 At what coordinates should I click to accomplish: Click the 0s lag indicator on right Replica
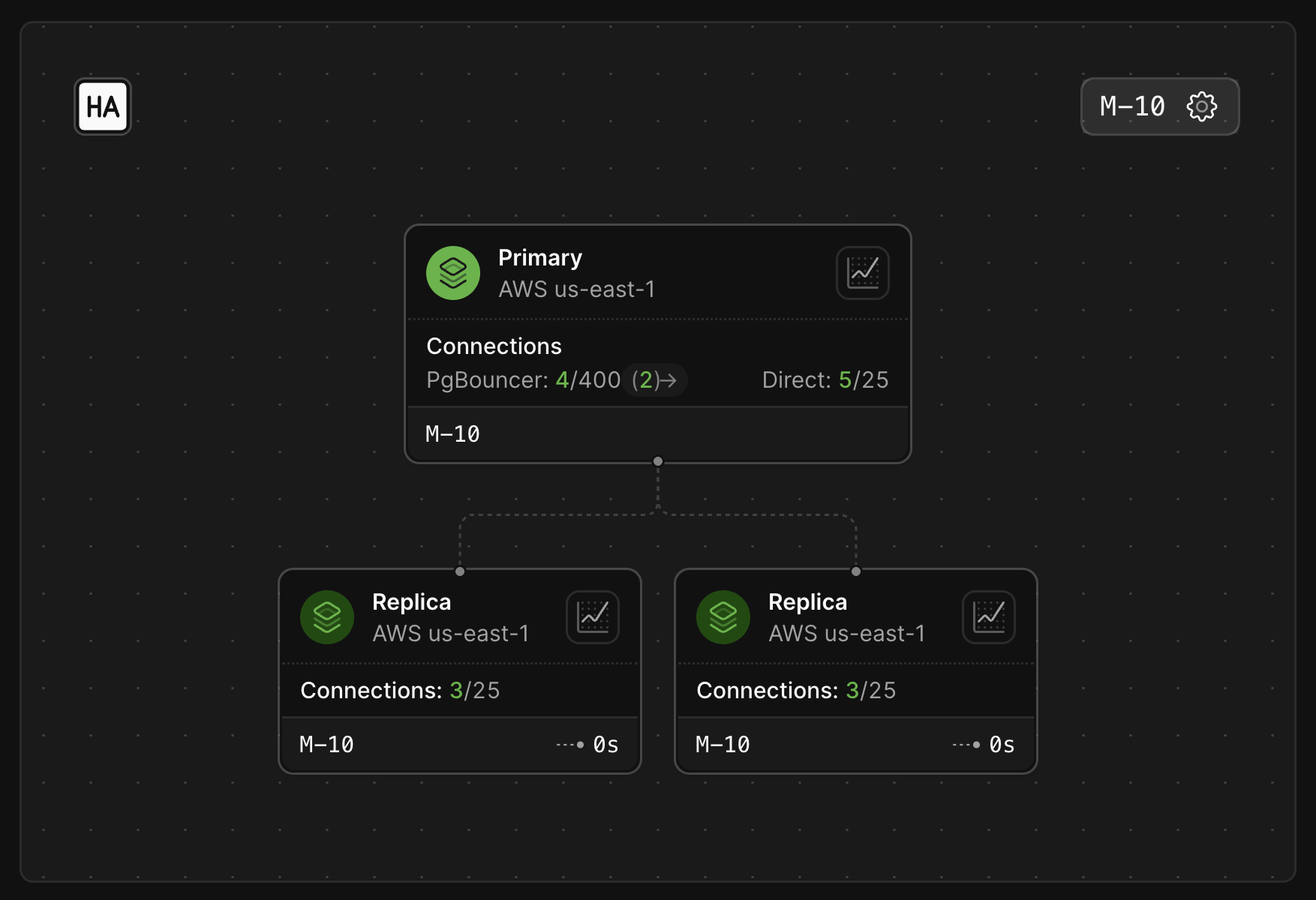1001,743
